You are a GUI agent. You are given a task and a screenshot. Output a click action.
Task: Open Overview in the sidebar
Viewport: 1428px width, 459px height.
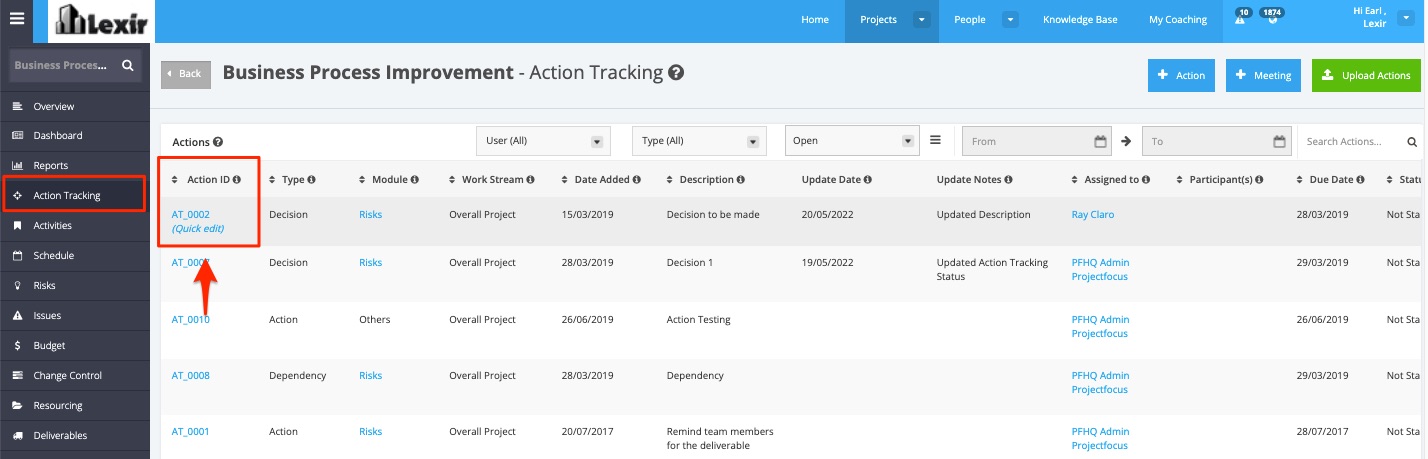click(x=75, y=106)
